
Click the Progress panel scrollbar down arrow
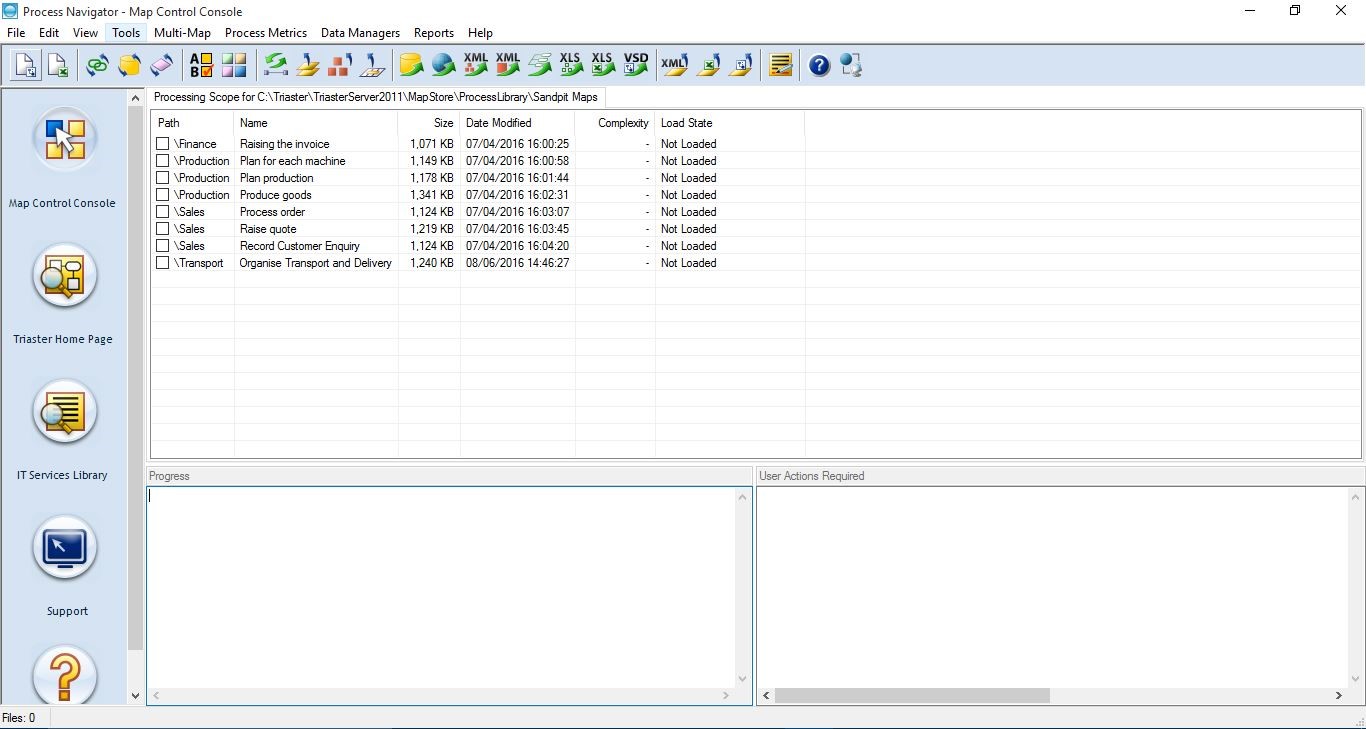tap(742, 678)
